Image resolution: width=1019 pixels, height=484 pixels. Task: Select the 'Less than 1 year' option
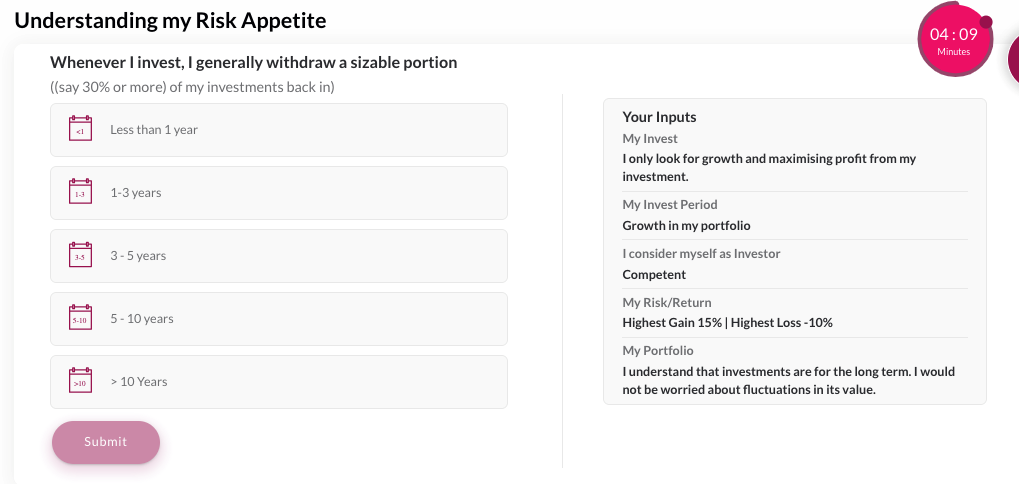tap(154, 130)
